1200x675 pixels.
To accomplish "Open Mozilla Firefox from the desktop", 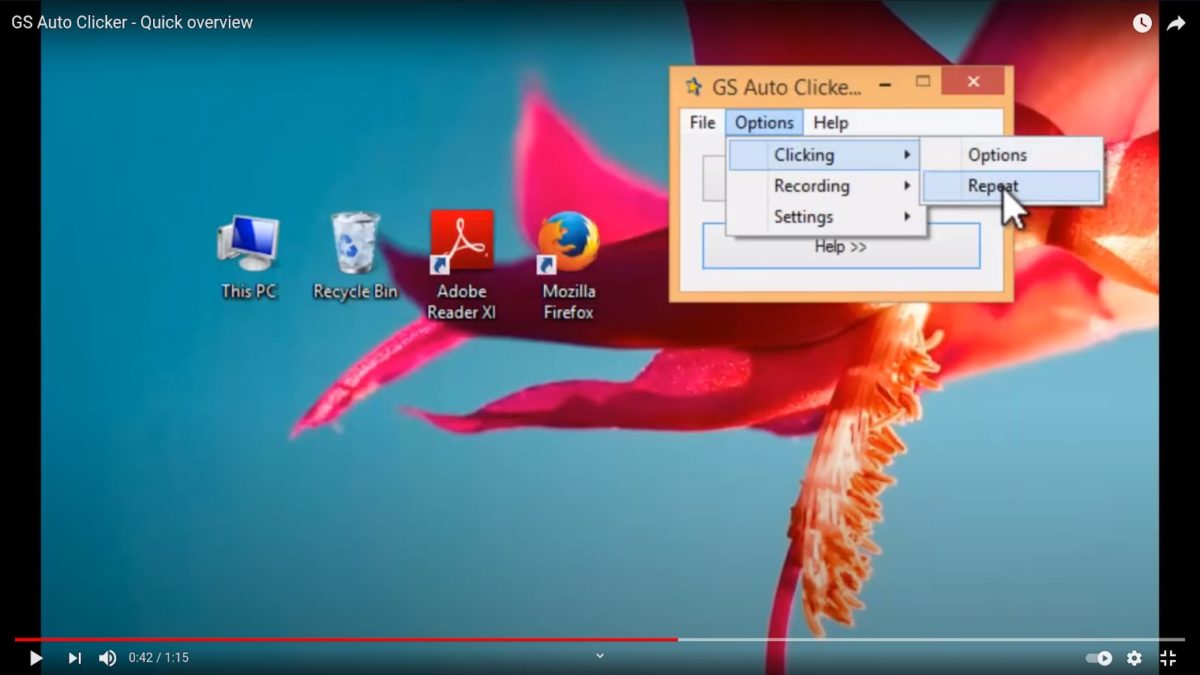I will 567,245.
